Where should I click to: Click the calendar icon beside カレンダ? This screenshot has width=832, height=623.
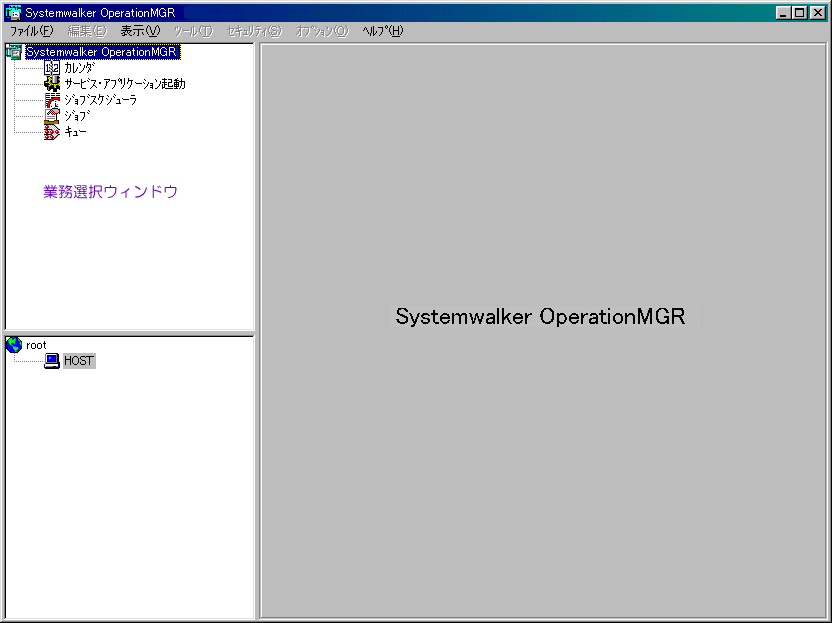coord(52,68)
